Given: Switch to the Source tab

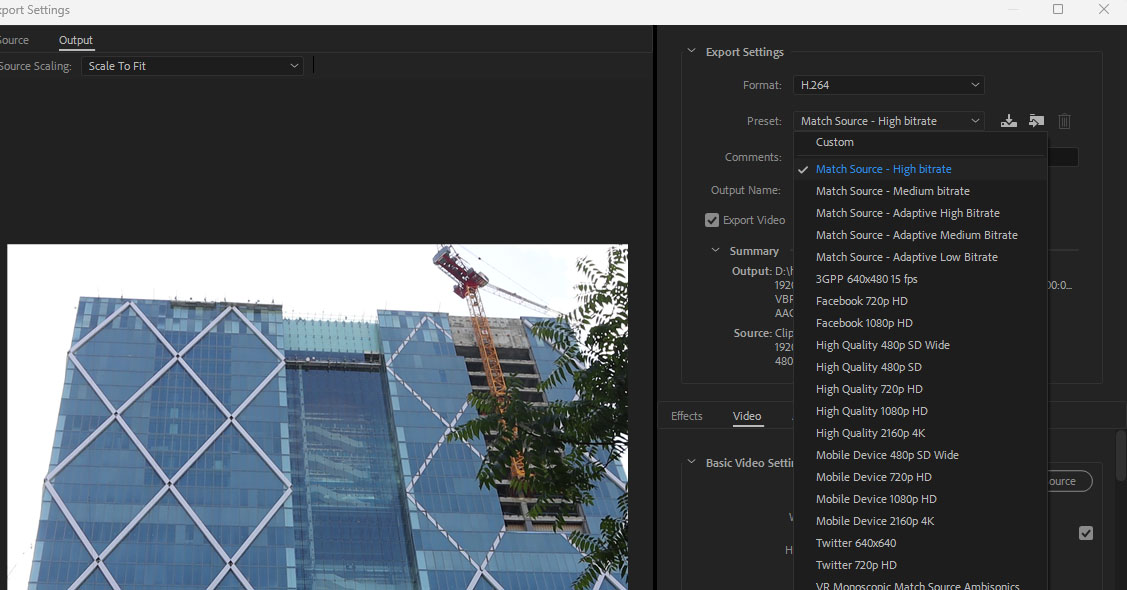Looking at the screenshot, I should coord(14,40).
